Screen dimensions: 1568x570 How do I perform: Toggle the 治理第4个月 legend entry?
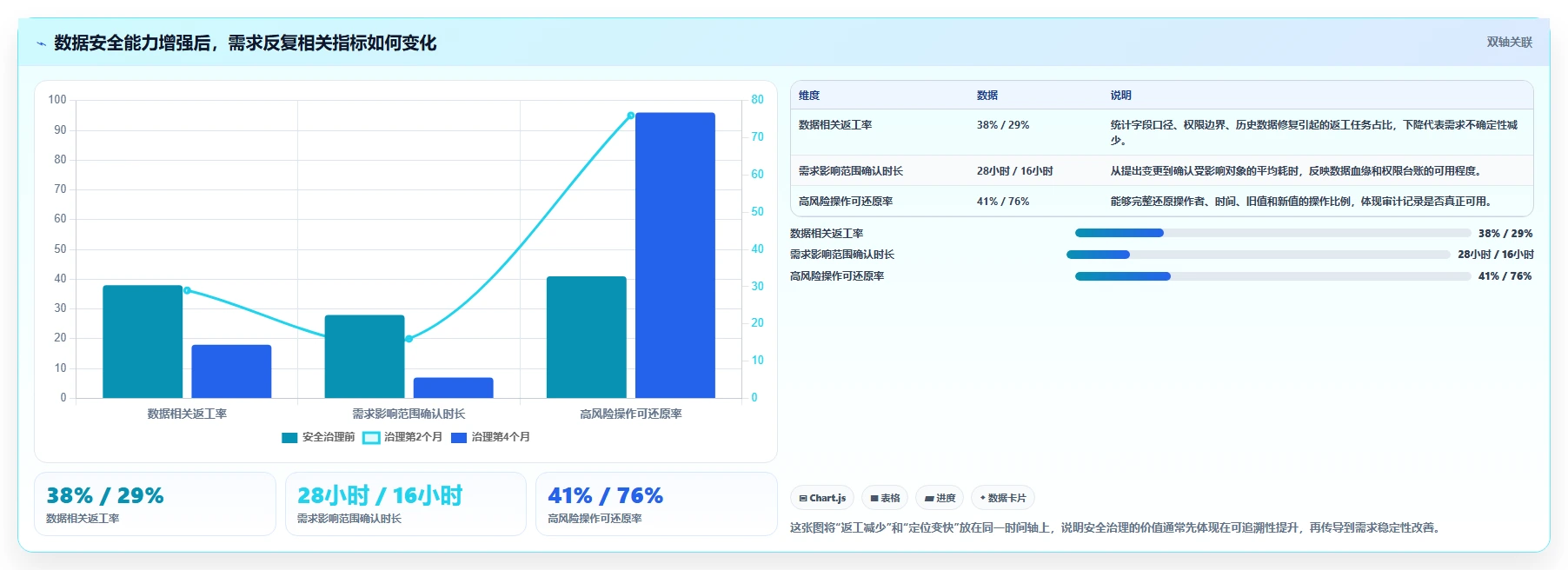point(490,437)
